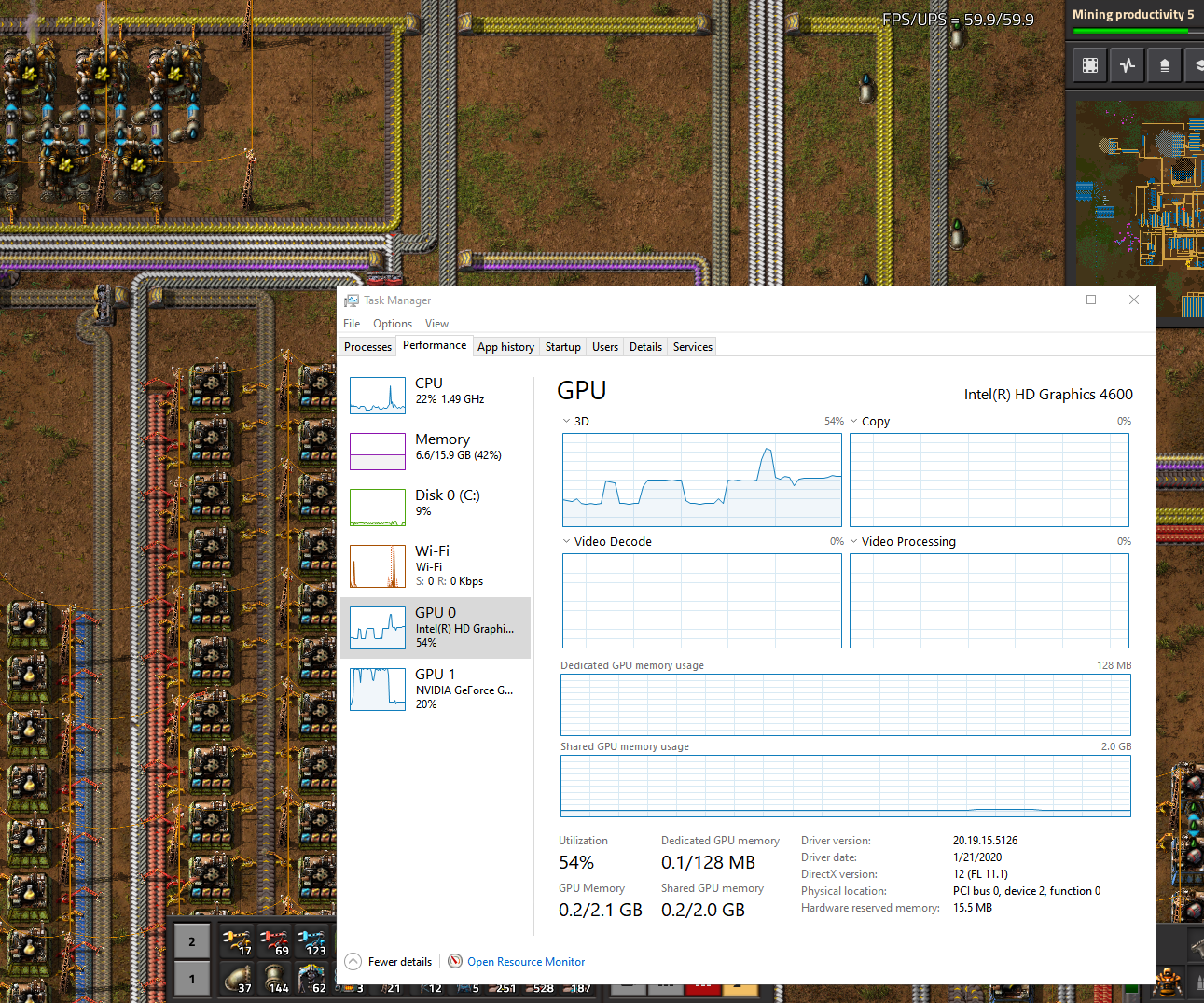
Task: Select the underground pipe hotbar slot showing 144
Action: [273, 979]
